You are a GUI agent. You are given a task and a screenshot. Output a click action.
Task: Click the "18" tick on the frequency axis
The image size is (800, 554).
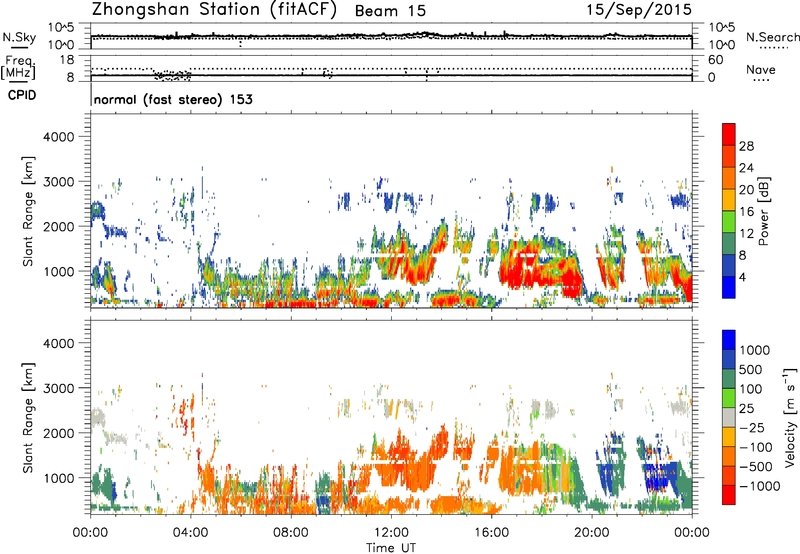tap(67, 60)
